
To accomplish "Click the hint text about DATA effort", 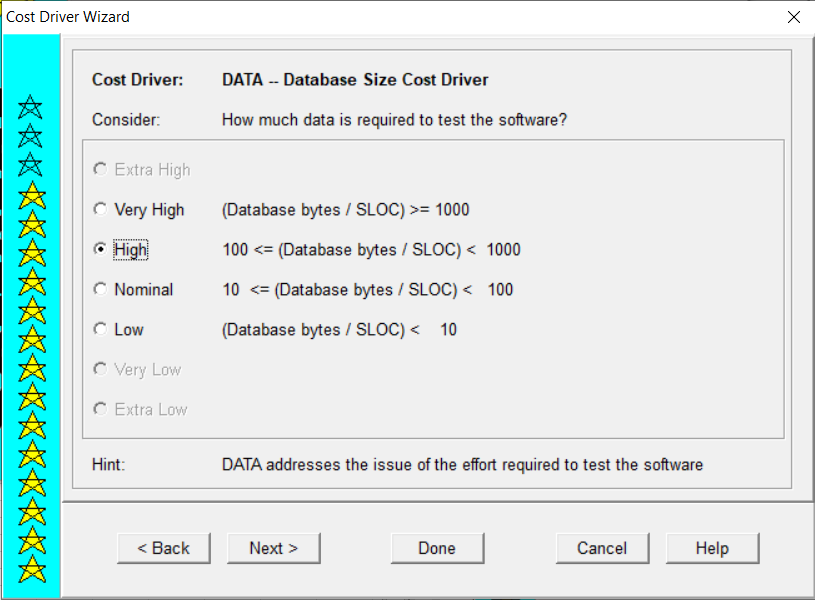I will [x=462, y=464].
